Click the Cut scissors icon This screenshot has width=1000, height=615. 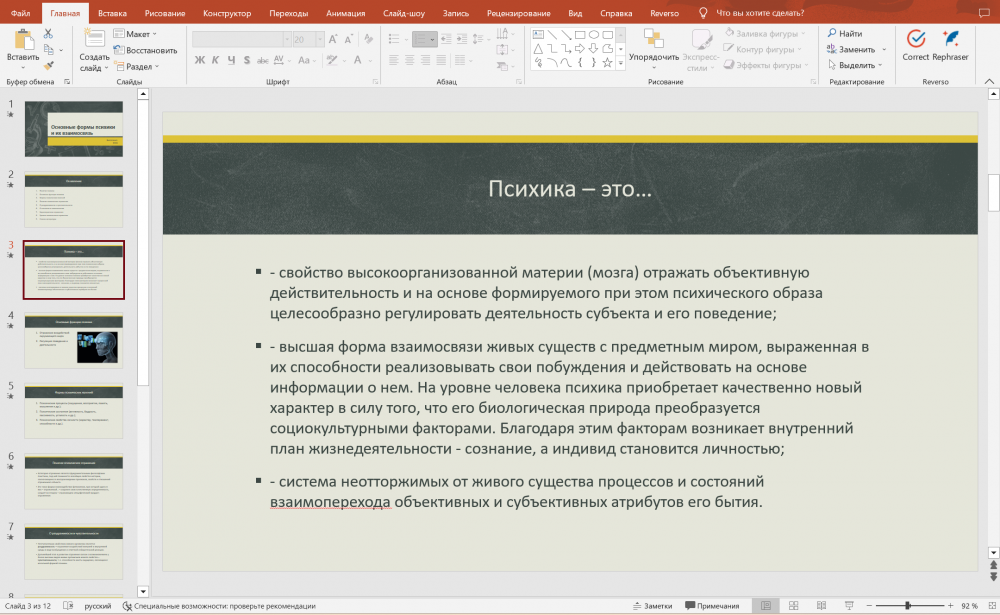47,33
